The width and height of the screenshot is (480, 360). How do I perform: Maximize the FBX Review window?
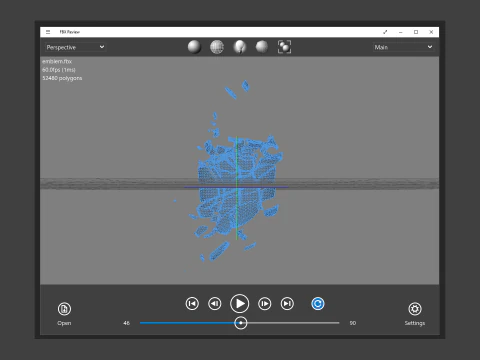click(416, 32)
